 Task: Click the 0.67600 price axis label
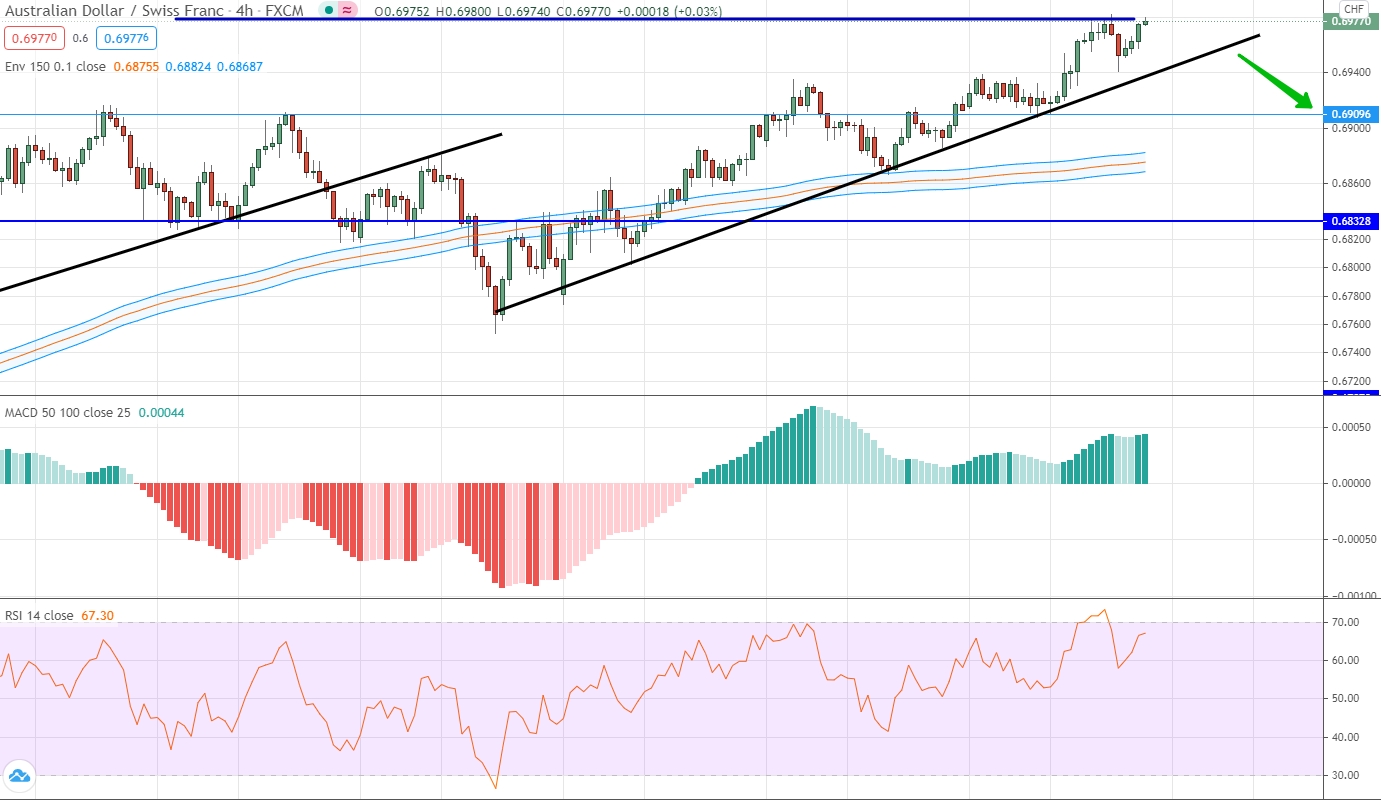pos(1350,324)
